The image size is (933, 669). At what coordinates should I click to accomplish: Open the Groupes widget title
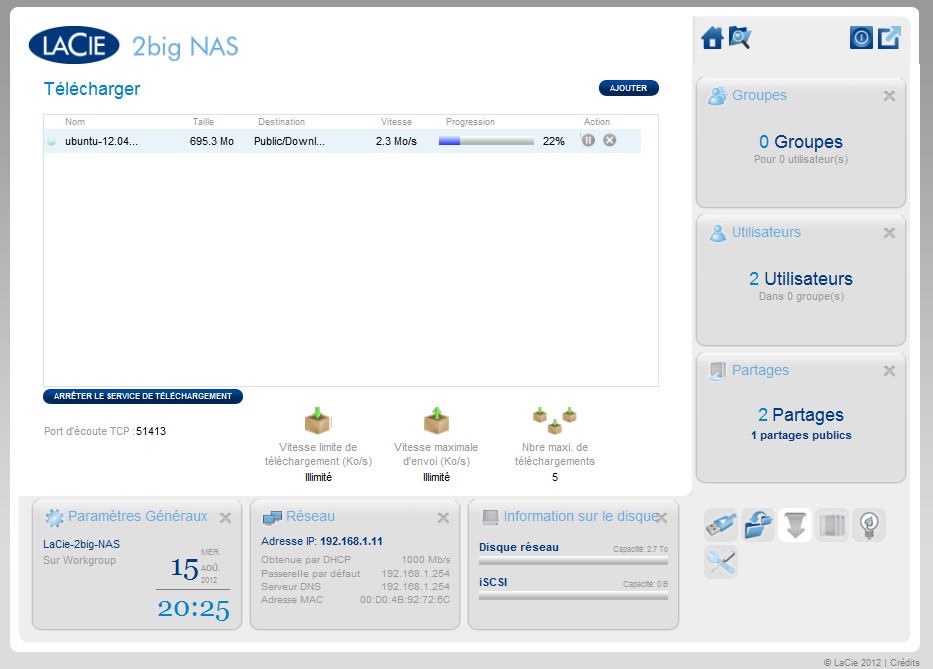tap(759, 95)
